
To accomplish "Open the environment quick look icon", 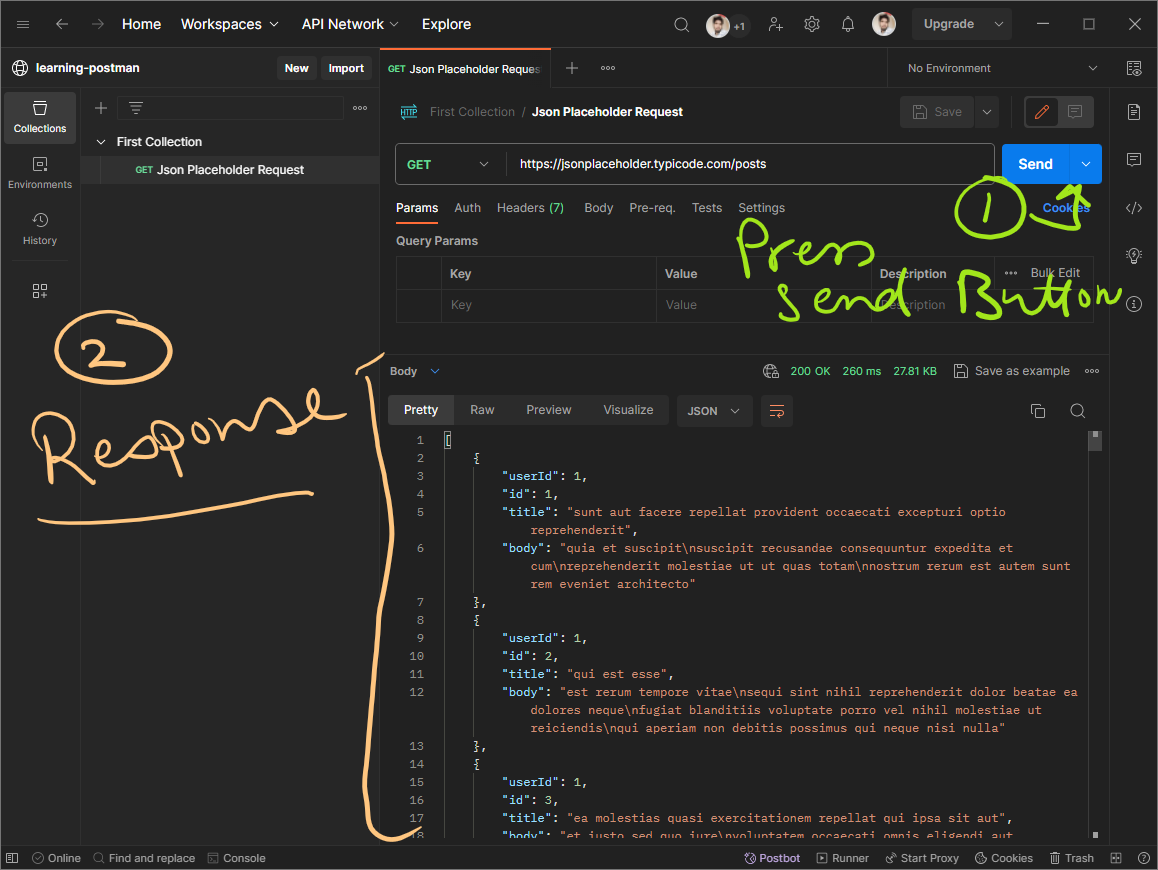I will [1134, 68].
